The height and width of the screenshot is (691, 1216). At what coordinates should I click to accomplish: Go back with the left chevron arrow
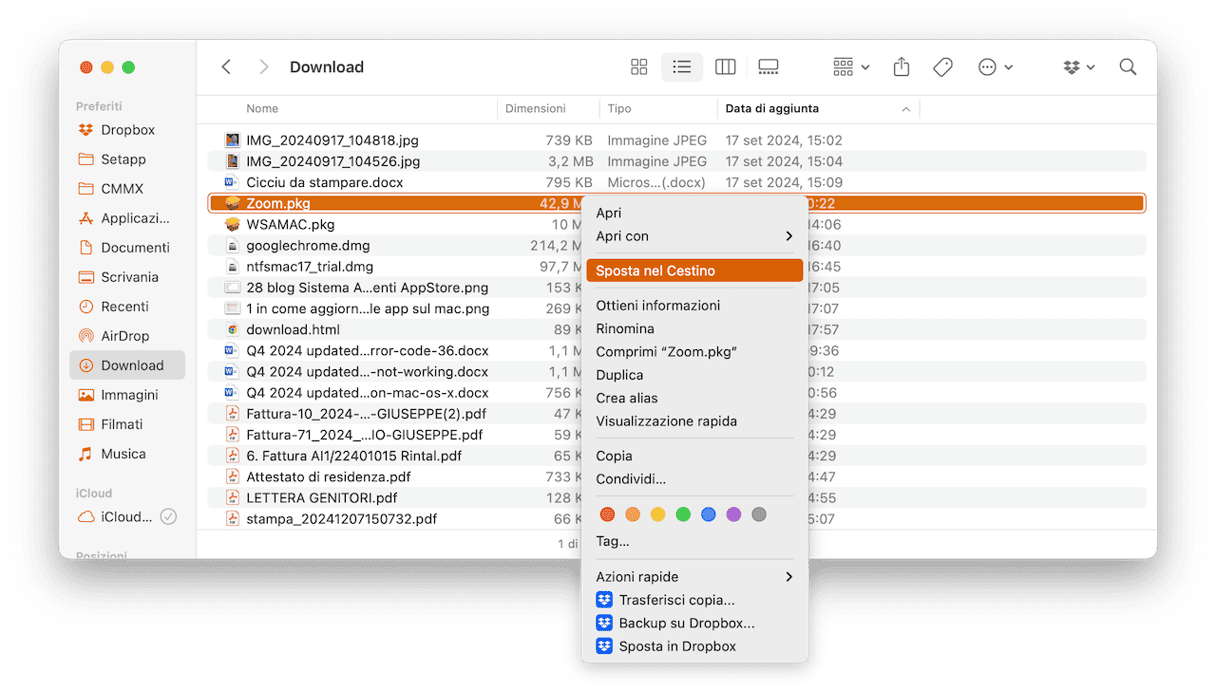[226, 67]
